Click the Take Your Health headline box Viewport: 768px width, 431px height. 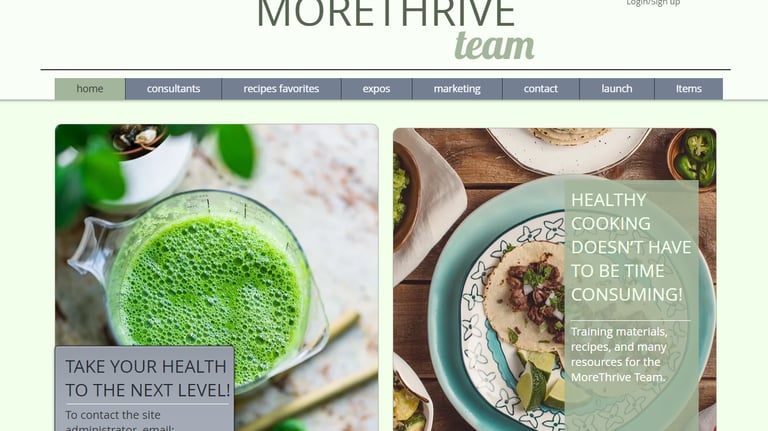tap(147, 378)
